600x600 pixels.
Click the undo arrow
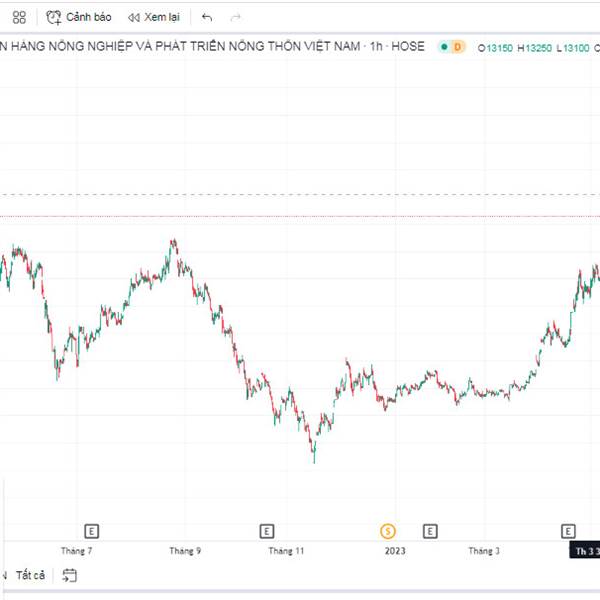coord(207,17)
